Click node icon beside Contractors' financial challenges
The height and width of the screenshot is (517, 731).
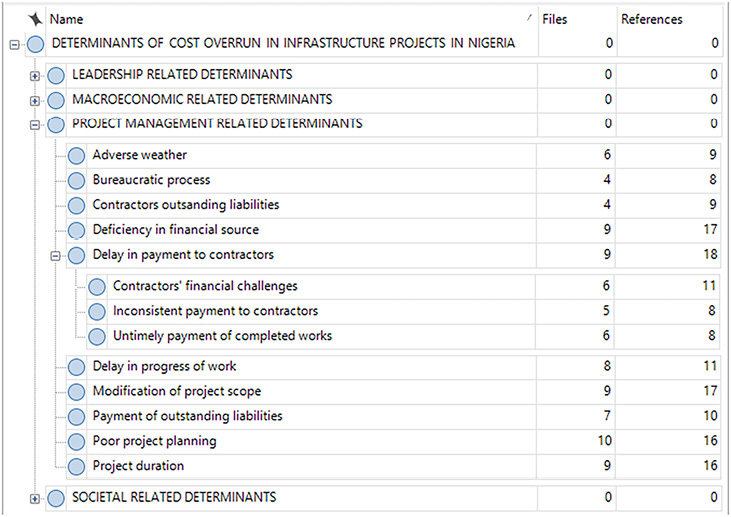(97, 287)
